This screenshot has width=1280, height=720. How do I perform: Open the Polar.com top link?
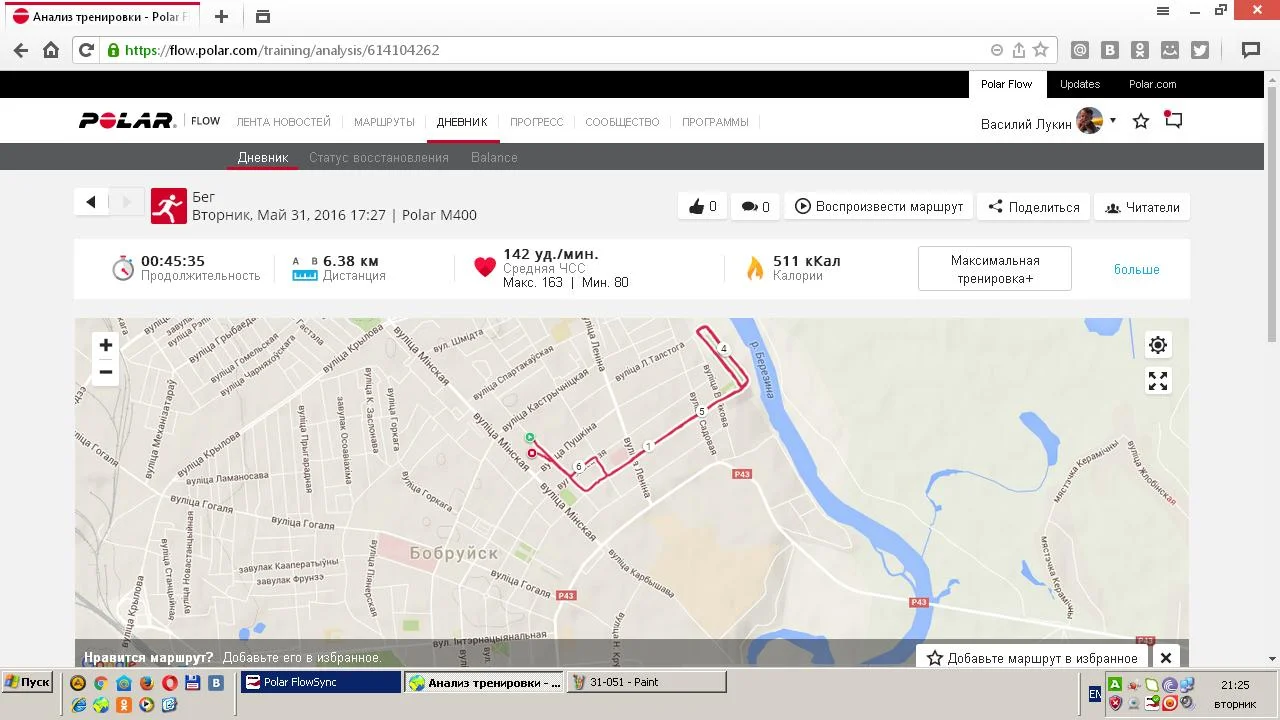[x=1153, y=84]
